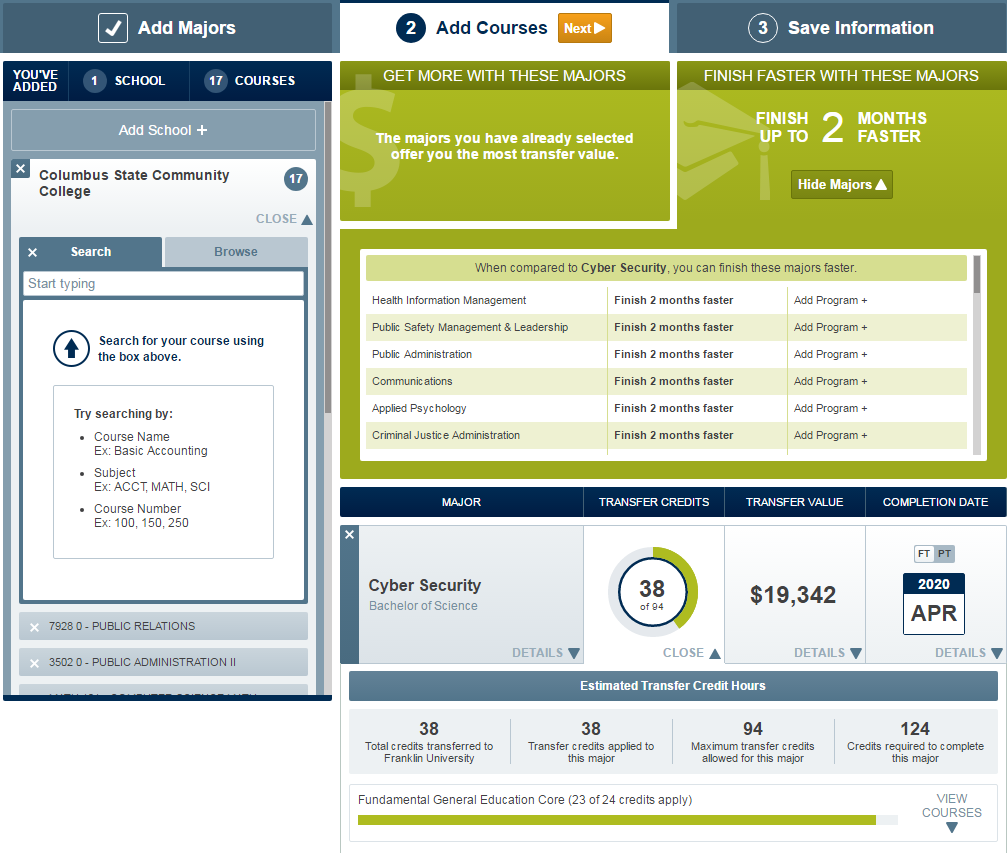
Task: Expand completion date details
Action: click(968, 653)
